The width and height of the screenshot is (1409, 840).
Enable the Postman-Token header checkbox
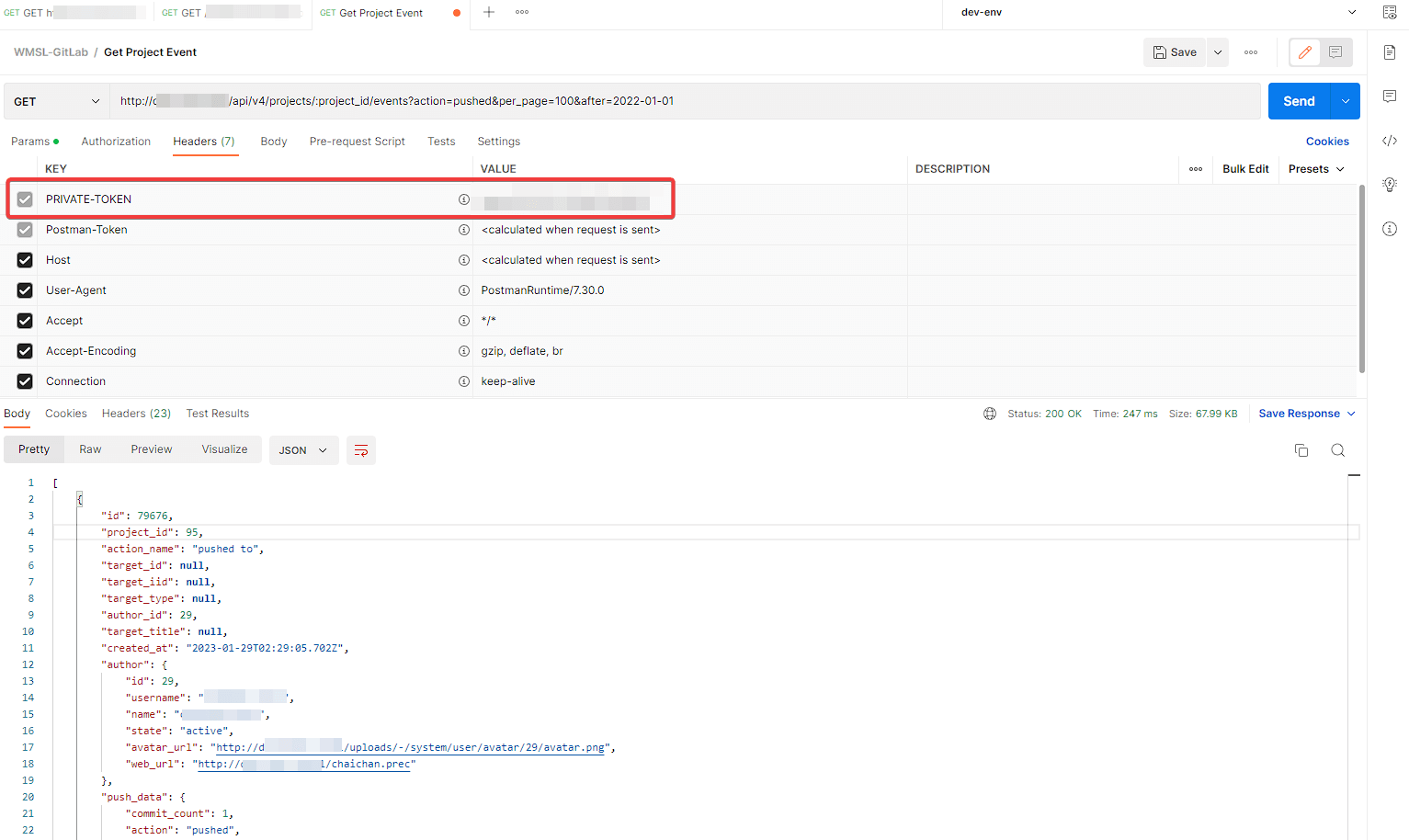click(x=25, y=230)
